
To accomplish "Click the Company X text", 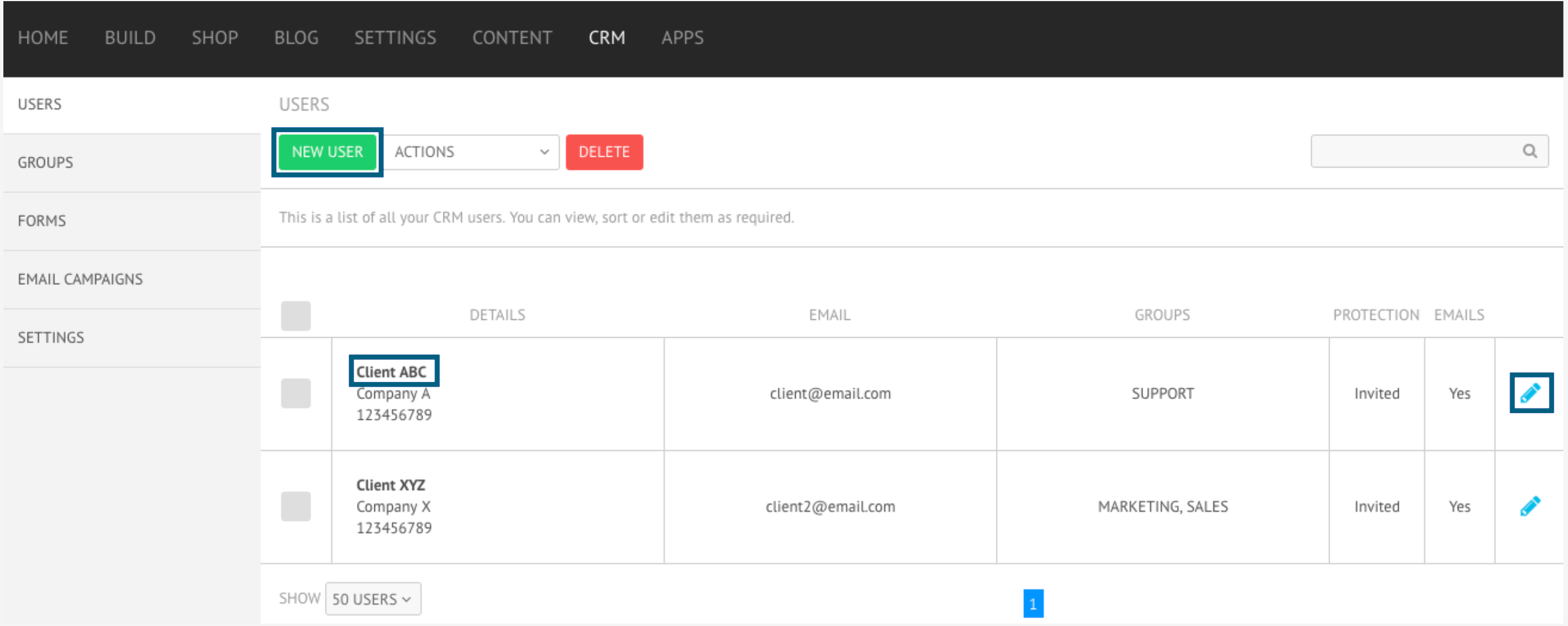I will coord(393,507).
